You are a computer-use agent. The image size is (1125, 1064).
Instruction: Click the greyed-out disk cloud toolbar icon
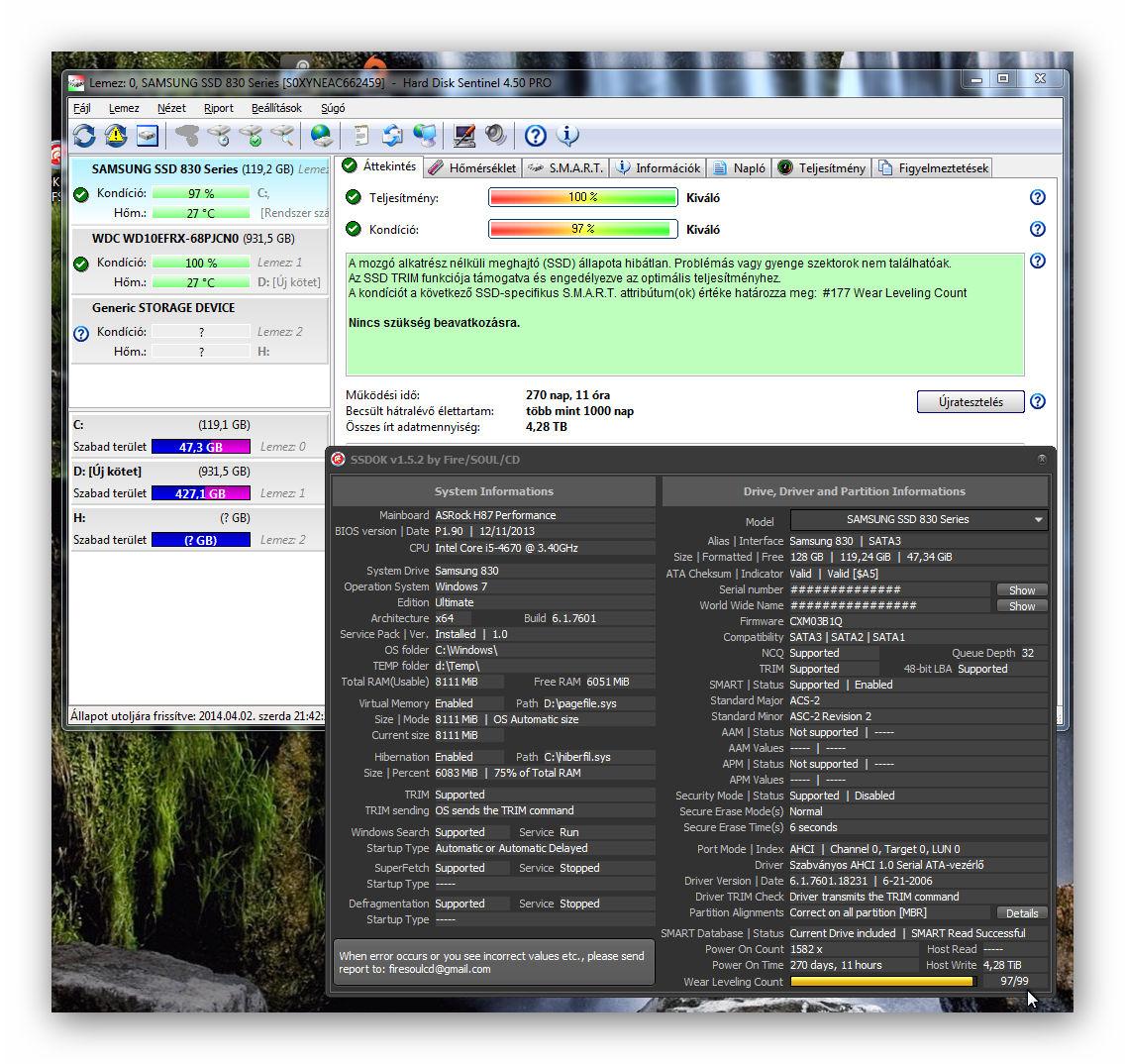pos(187,135)
